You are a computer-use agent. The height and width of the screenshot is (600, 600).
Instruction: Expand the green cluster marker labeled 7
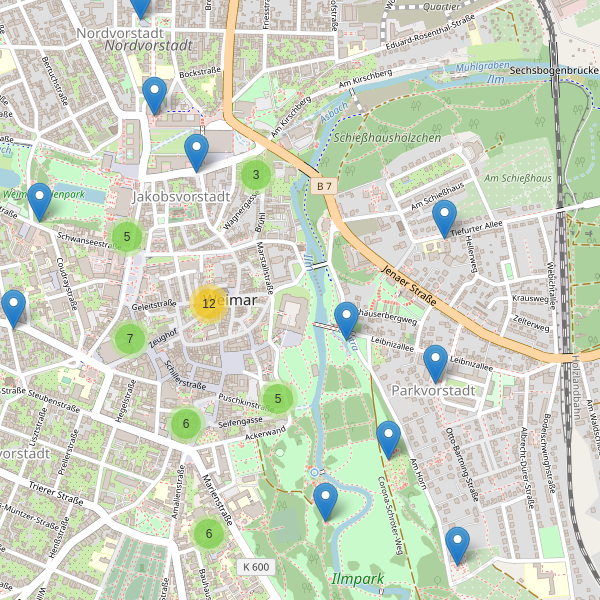pos(130,338)
